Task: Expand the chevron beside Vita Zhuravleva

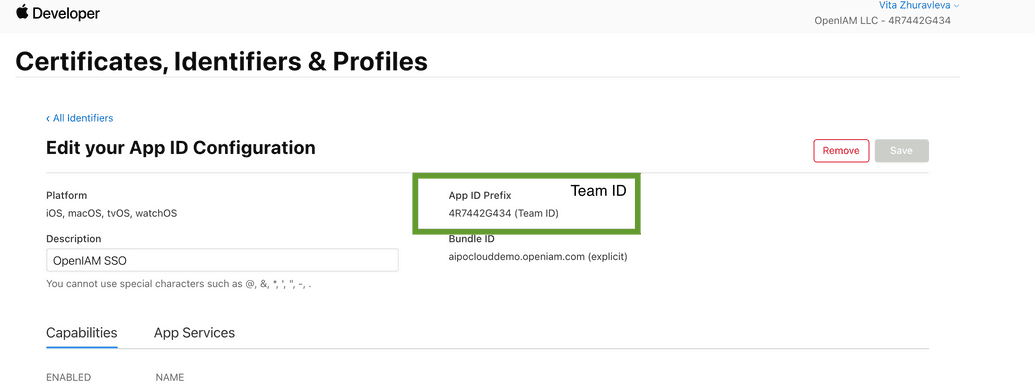Action: pos(956,5)
